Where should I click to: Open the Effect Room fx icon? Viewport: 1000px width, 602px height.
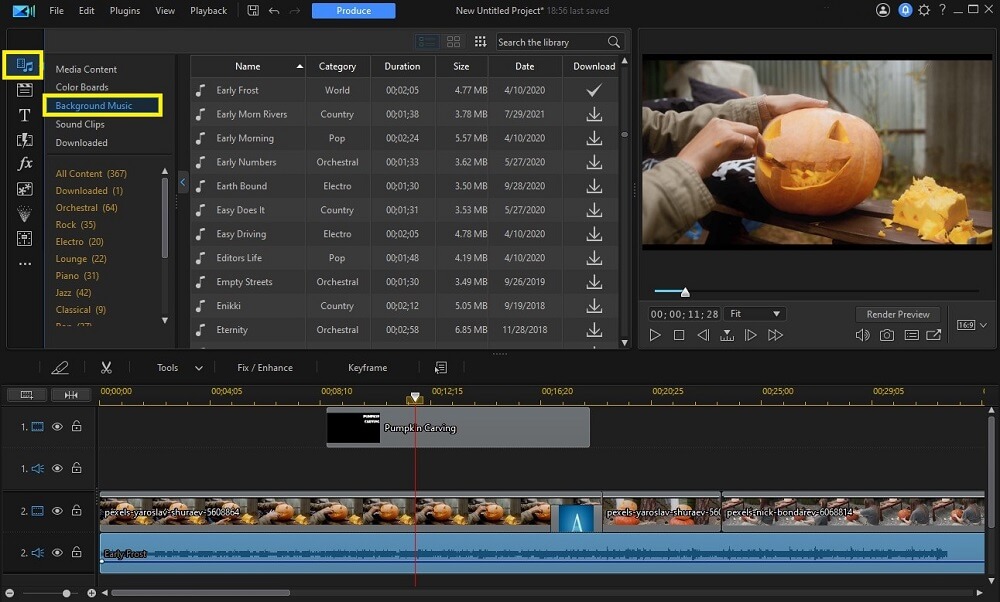[24, 164]
